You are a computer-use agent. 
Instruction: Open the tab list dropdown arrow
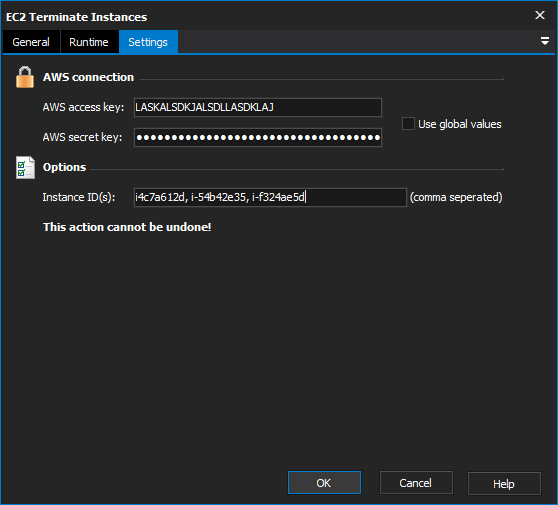tap(544, 41)
